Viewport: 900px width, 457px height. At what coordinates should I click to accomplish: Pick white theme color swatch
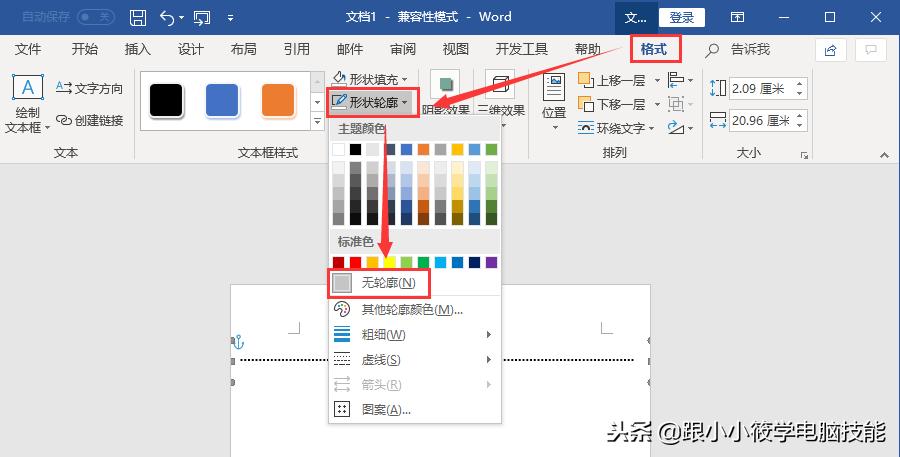pyautogui.click(x=339, y=149)
